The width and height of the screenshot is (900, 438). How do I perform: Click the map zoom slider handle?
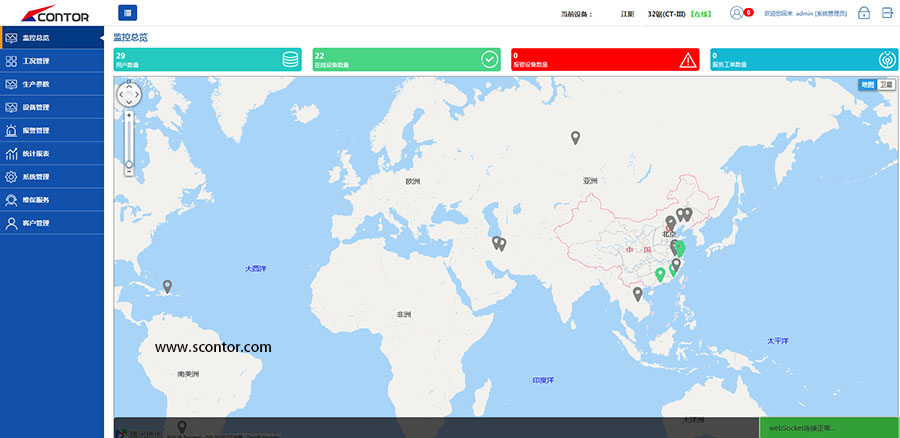129,164
